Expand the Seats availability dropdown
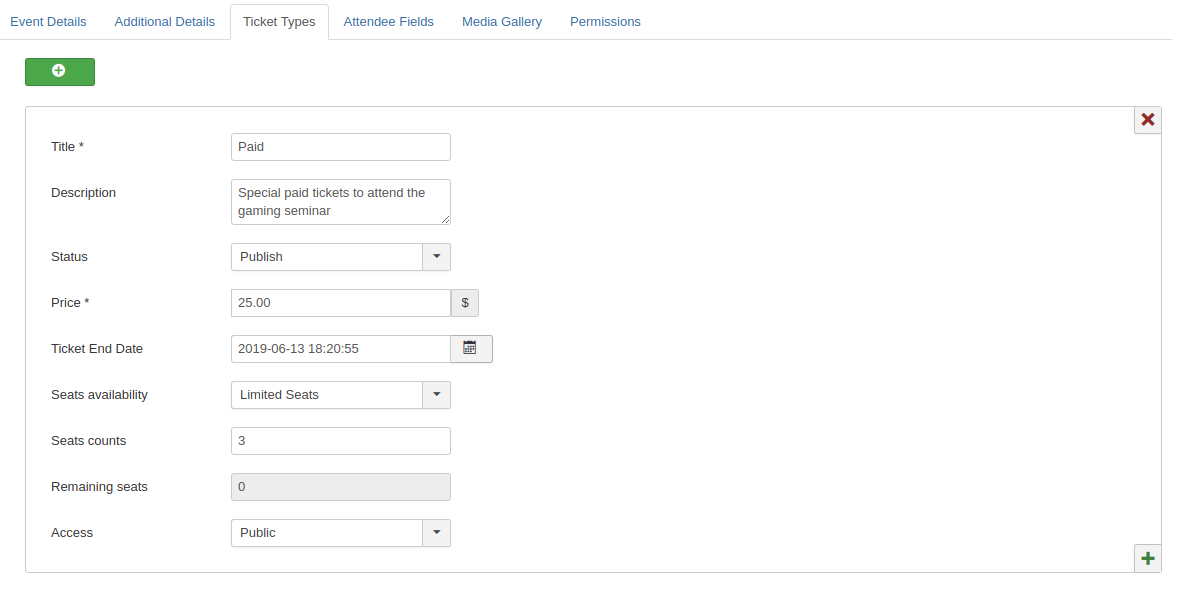1183x591 pixels. point(341,395)
